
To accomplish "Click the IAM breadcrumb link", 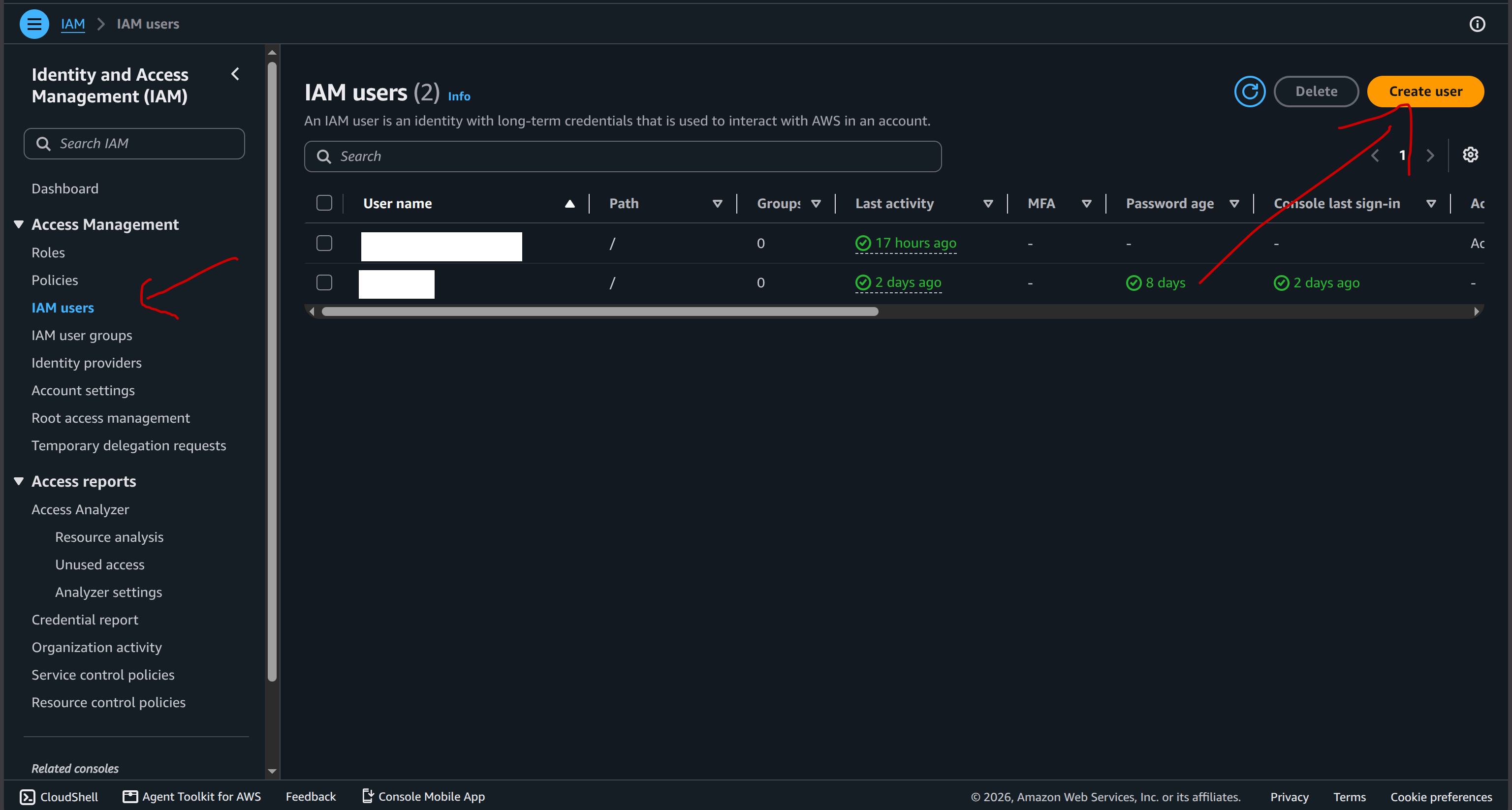I will 73,24.
